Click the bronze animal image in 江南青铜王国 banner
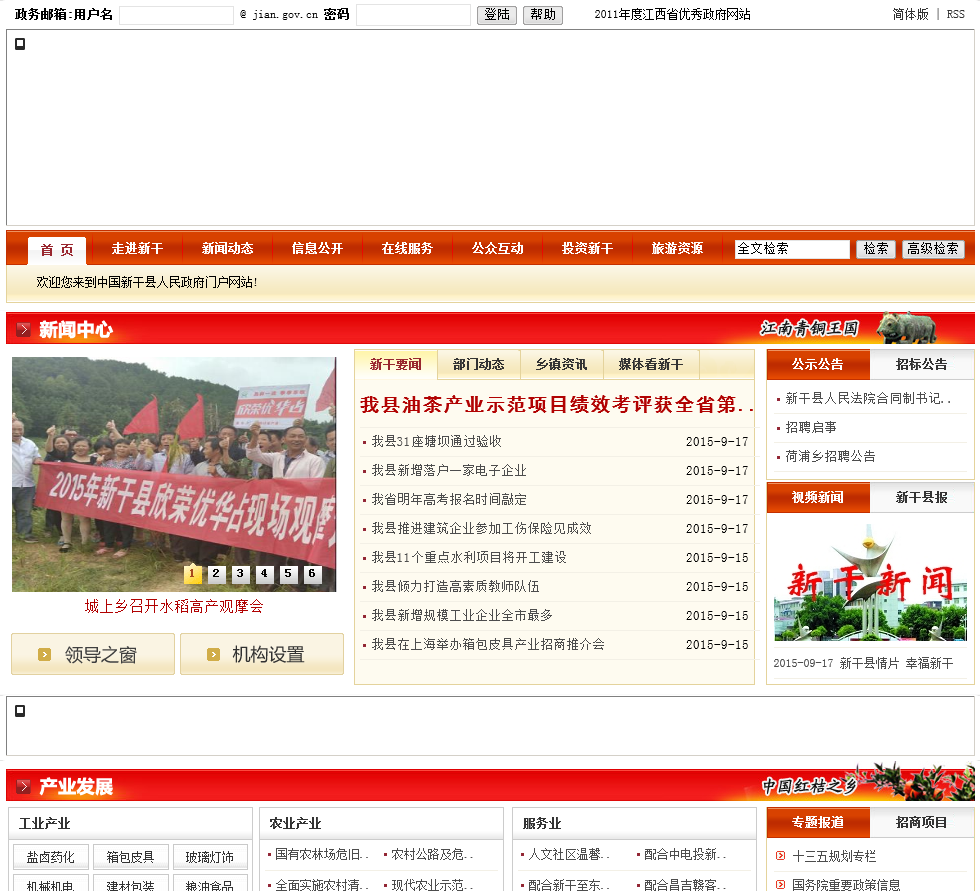This screenshot has height=891, width=980. pos(906,328)
